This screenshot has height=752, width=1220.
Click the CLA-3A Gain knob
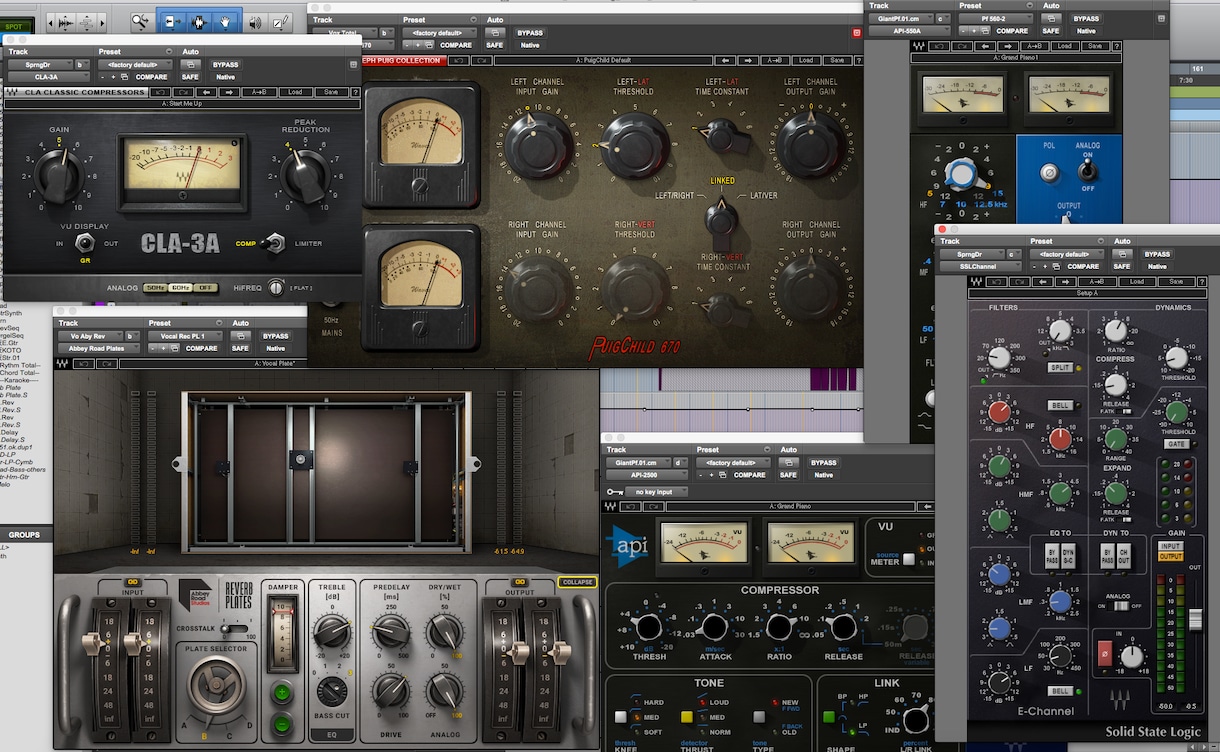click(60, 175)
